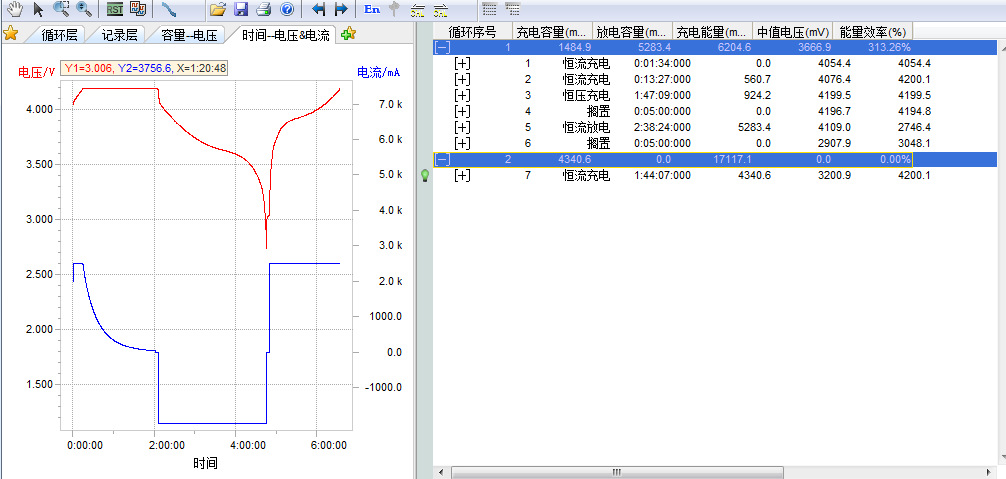
Task: Save data using the floppy disk icon
Action: [x=241, y=9]
